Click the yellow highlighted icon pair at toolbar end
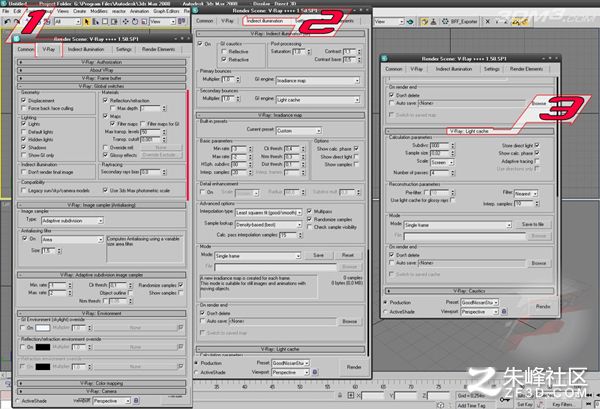The width and height of the screenshot is (600, 409). [520, 22]
